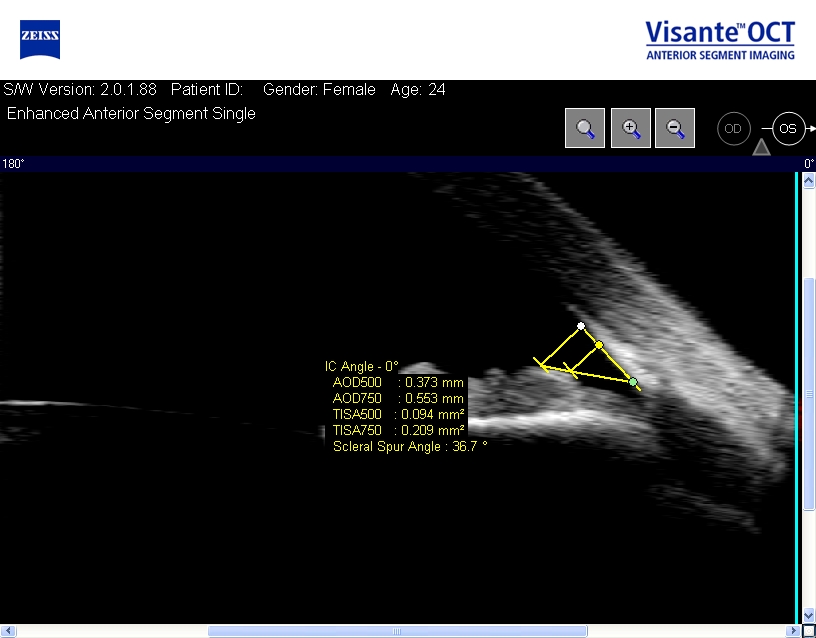This screenshot has width=816, height=638.
Task: Click the horizontal scrollbar right arrow
Action: point(794,631)
